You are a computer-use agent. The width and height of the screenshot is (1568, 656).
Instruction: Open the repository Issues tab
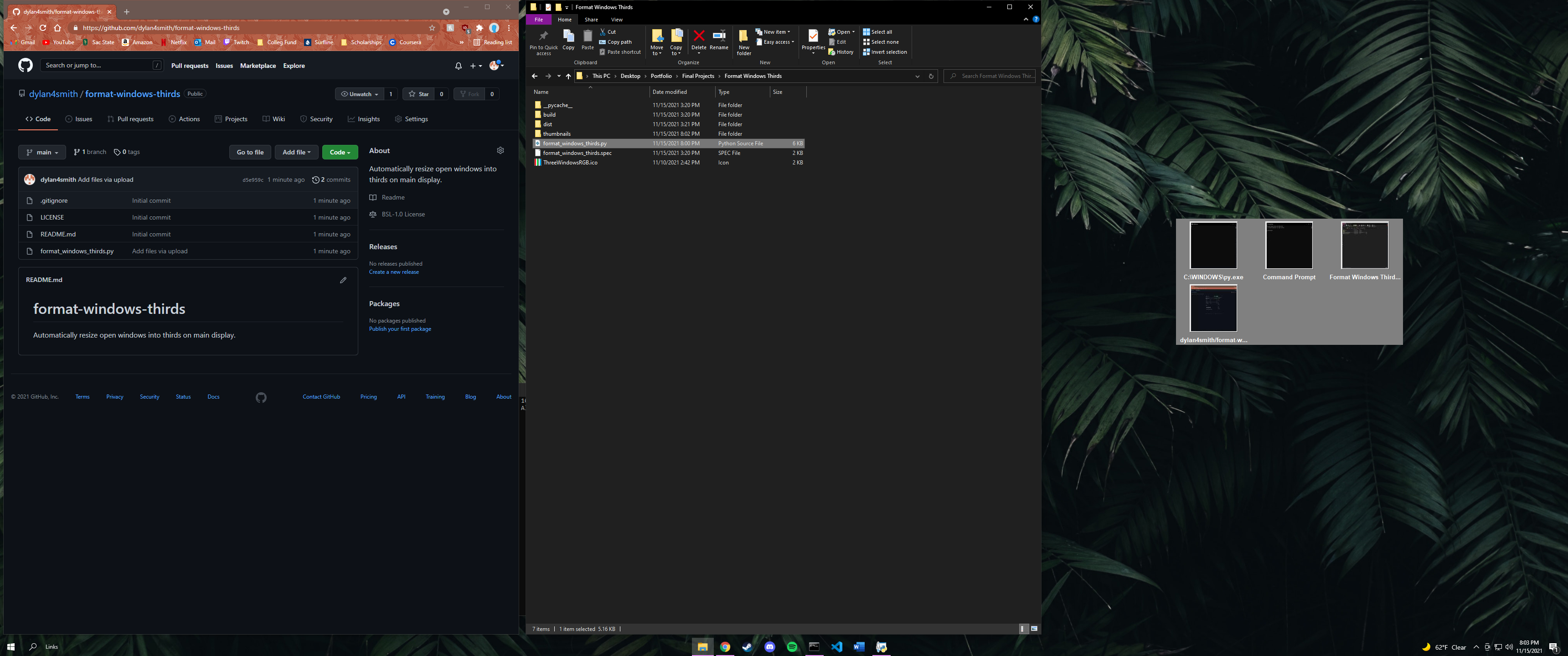(78, 119)
